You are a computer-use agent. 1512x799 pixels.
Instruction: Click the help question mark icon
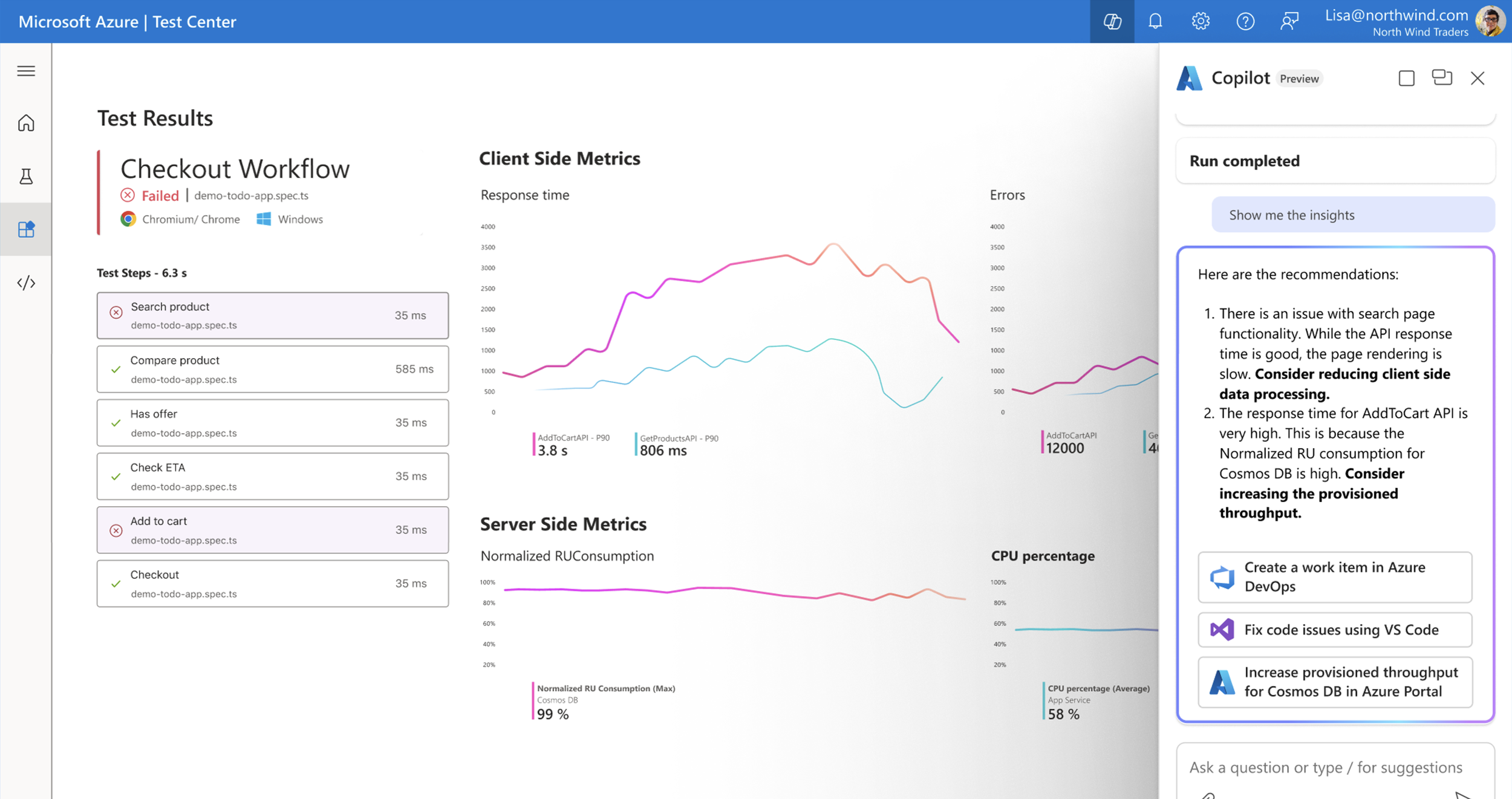pyautogui.click(x=1245, y=22)
